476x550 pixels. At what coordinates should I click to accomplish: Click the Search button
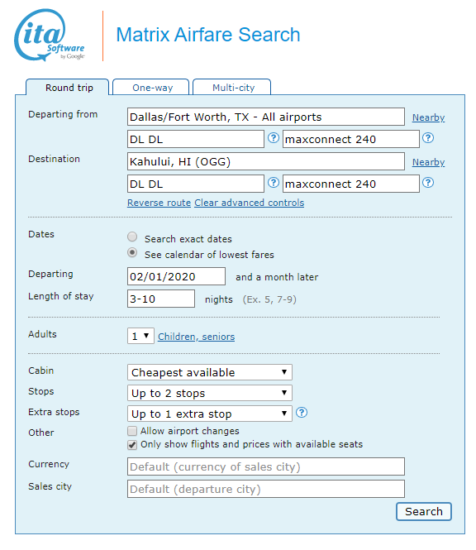coord(424,512)
